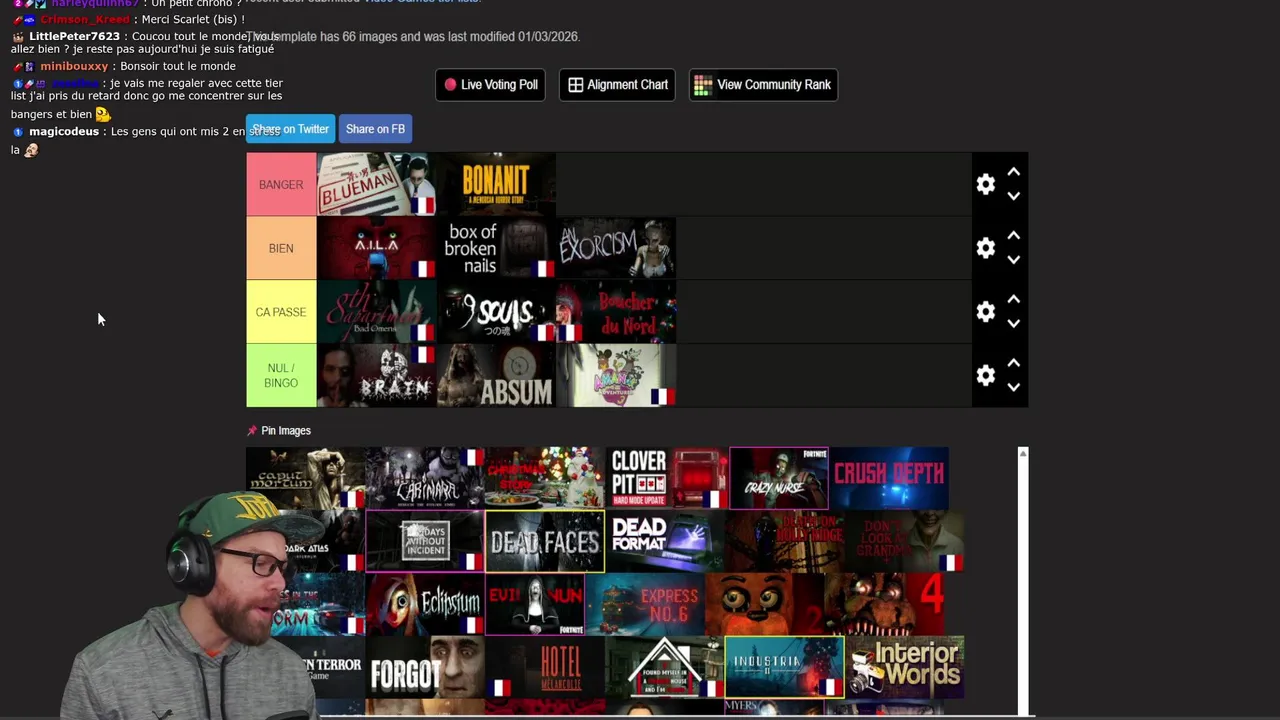Pick Interior Worlds image from pool
Viewport: 1280px width, 720px height.
[x=905, y=667]
